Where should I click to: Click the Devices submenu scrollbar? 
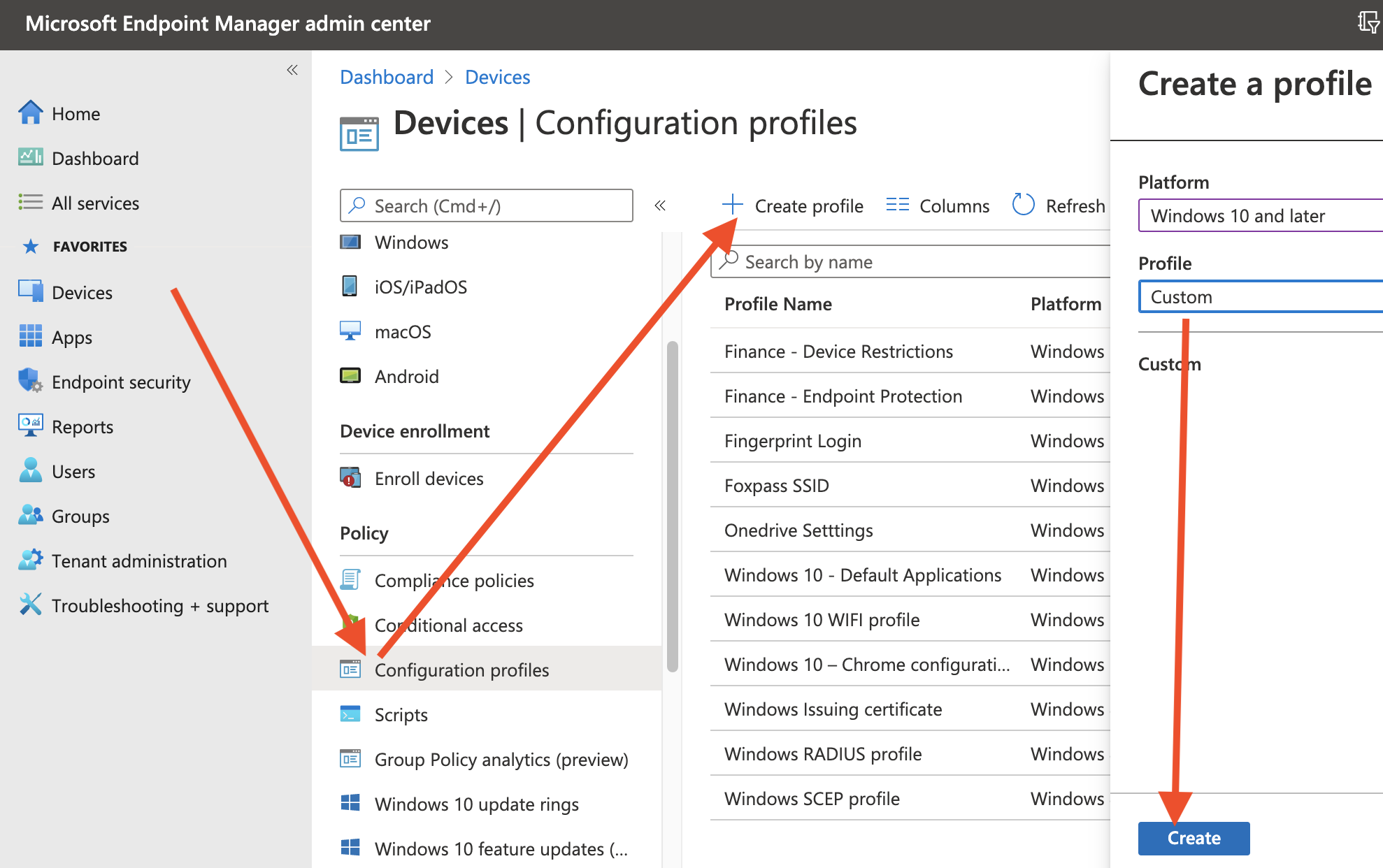point(673,506)
